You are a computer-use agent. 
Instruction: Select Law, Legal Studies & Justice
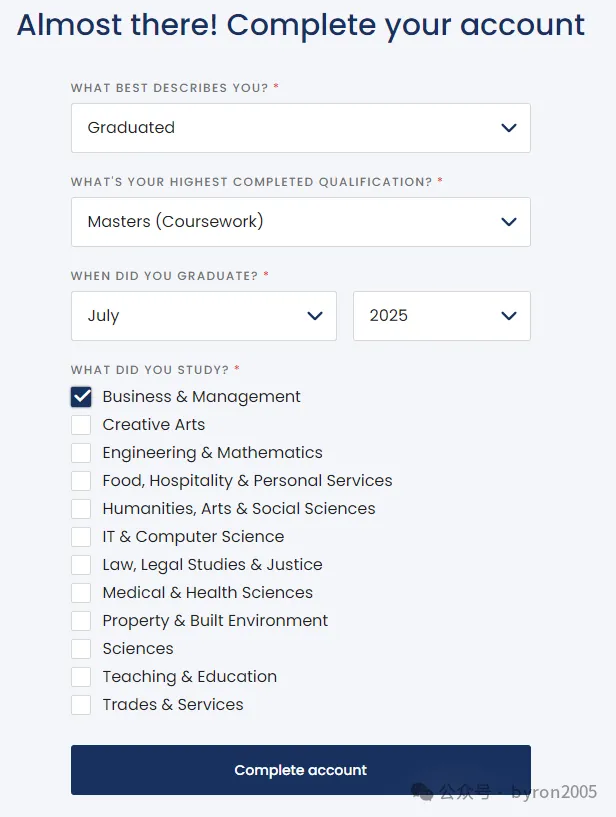(x=81, y=565)
